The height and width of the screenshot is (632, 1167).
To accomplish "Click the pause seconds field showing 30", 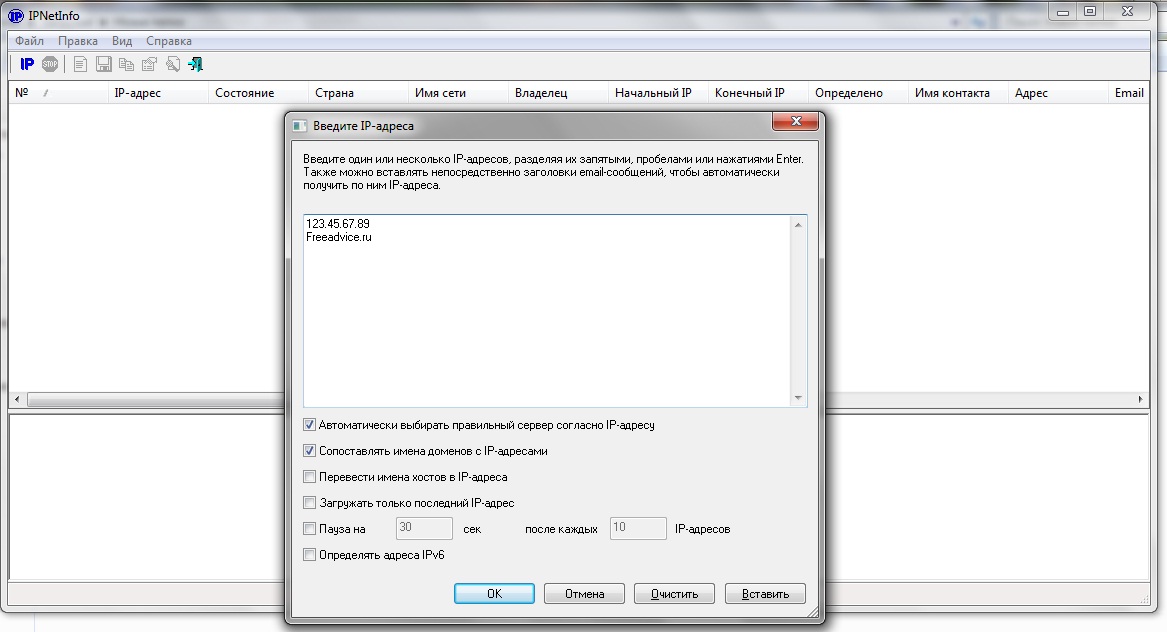I will click(x=424, y=529).
